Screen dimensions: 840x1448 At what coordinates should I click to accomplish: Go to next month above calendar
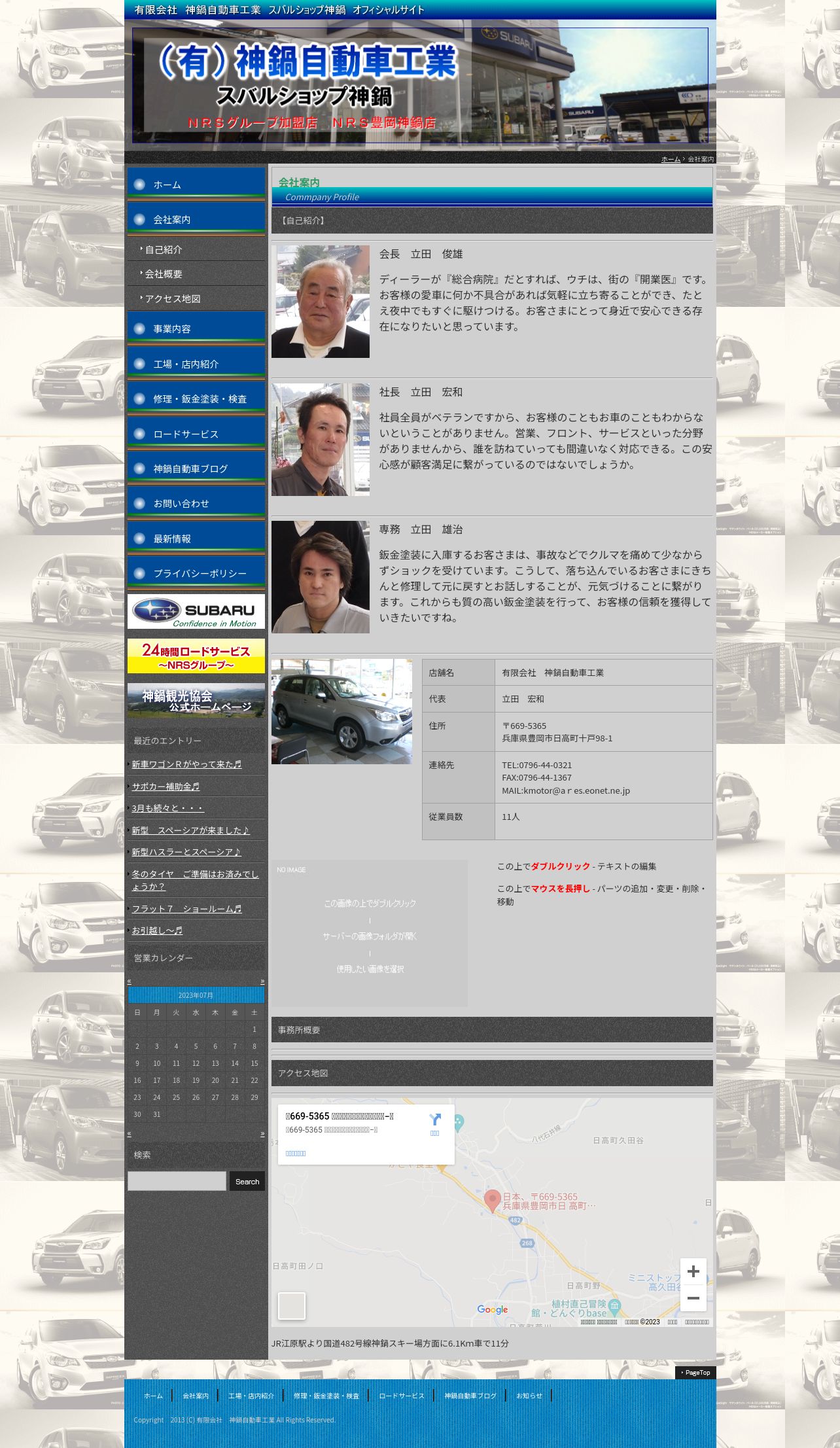point(262,981)
